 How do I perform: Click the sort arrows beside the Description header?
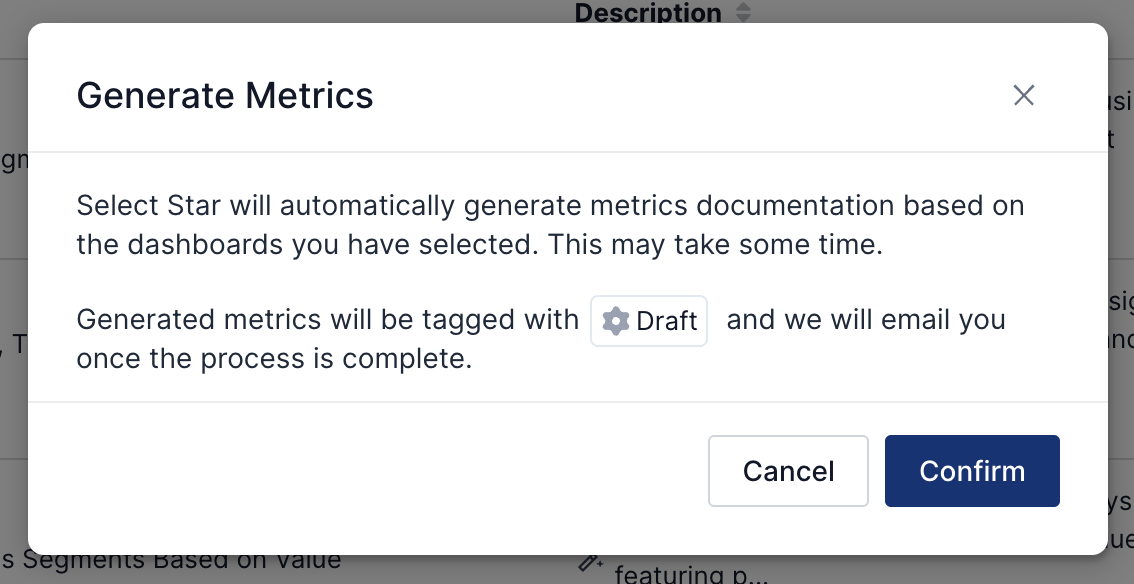pos(742,13)
